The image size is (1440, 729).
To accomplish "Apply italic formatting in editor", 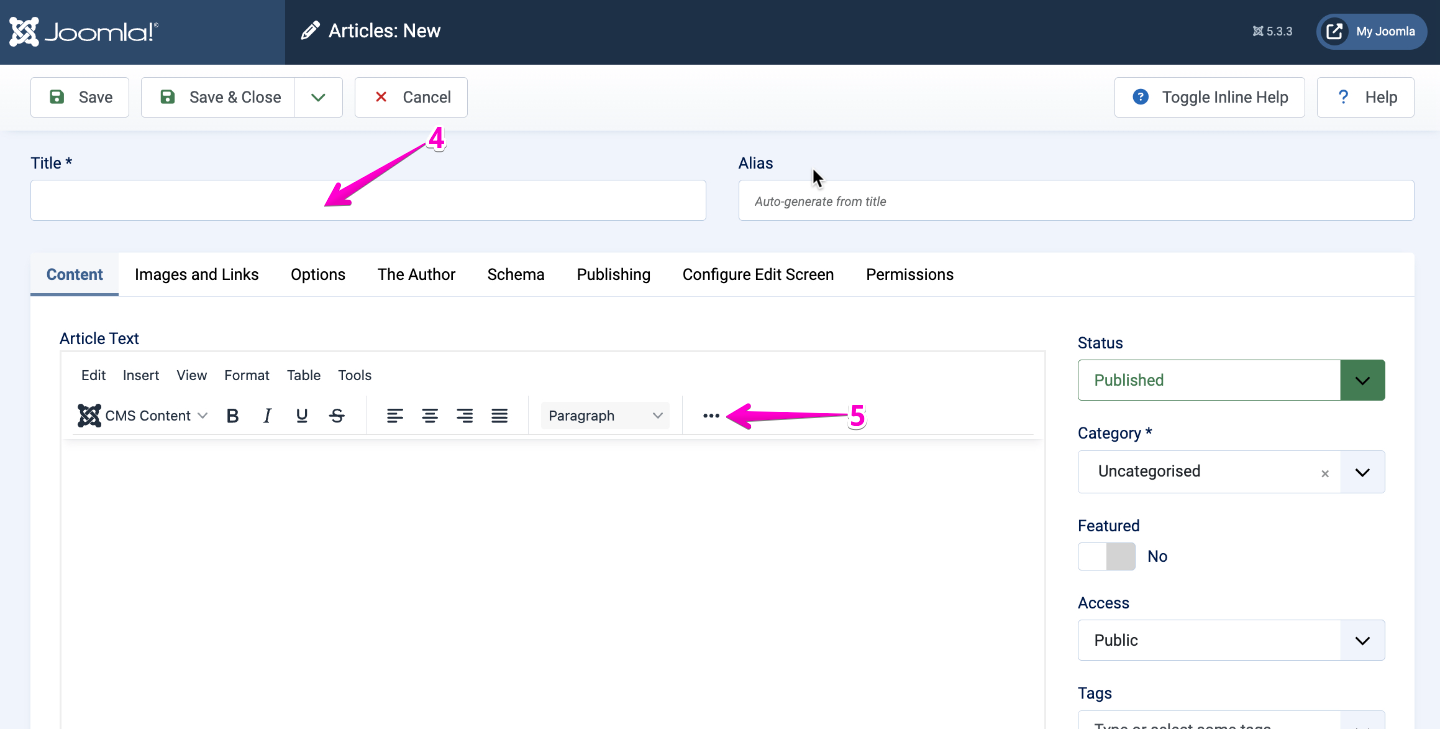I will tap(267, 416).
